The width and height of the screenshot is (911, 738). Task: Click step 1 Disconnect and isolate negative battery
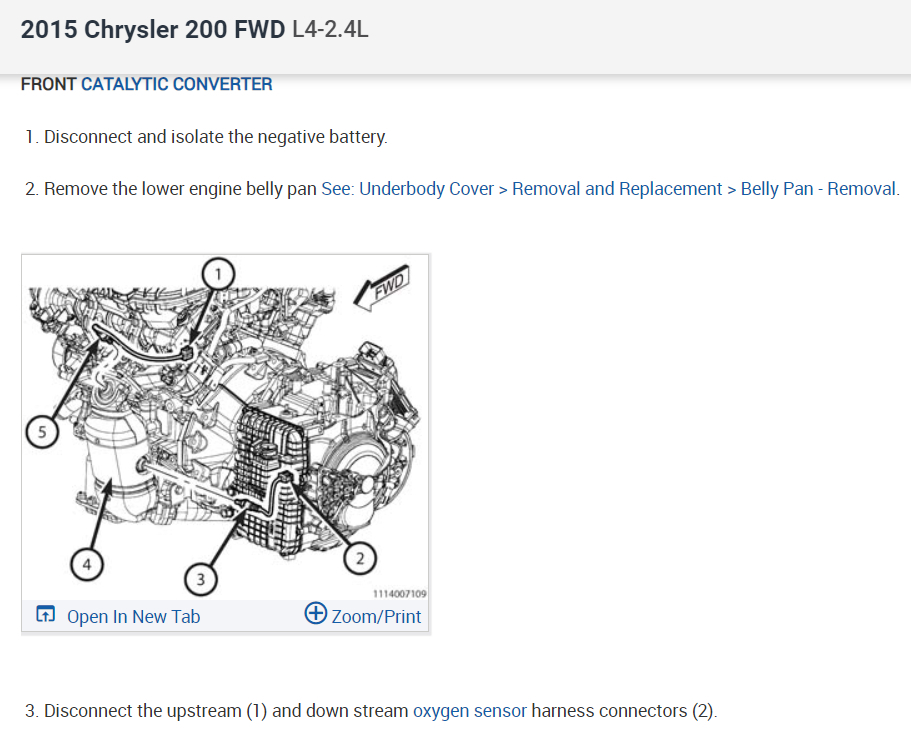pyautogui.click(x=206, y=137)
